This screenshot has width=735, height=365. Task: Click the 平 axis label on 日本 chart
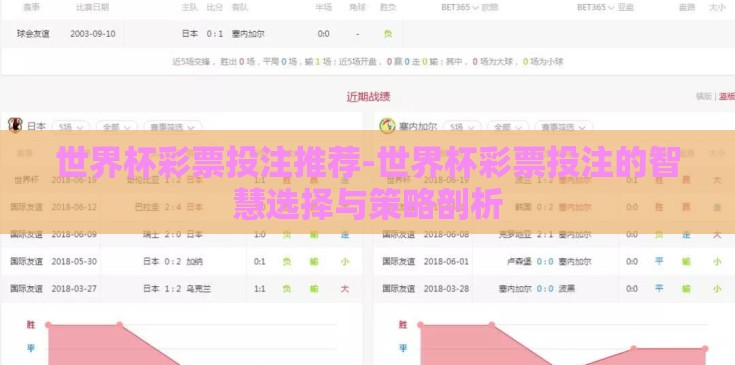pyautogui.click(x=30, y=348)
